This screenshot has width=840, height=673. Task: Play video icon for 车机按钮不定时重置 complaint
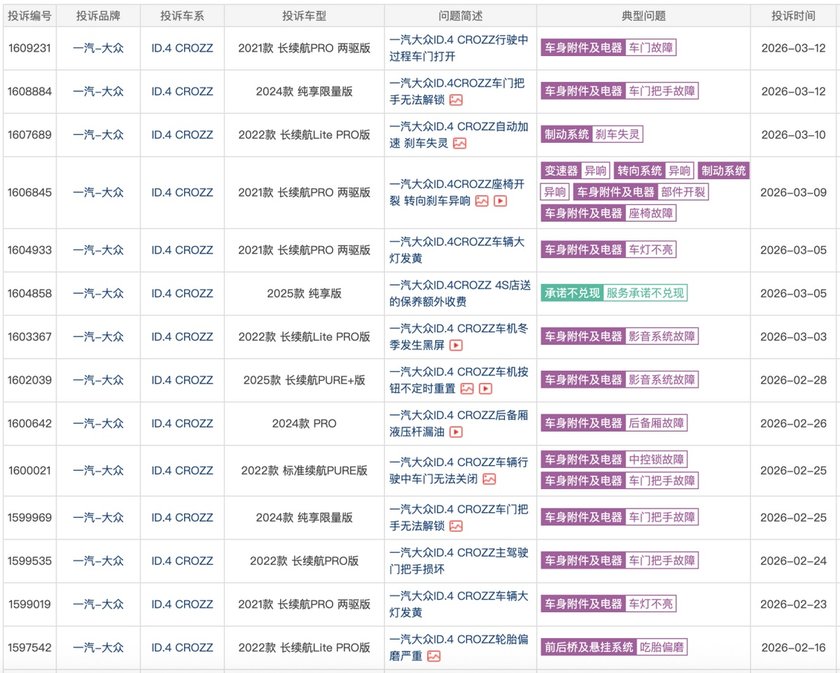click(485, 388)
